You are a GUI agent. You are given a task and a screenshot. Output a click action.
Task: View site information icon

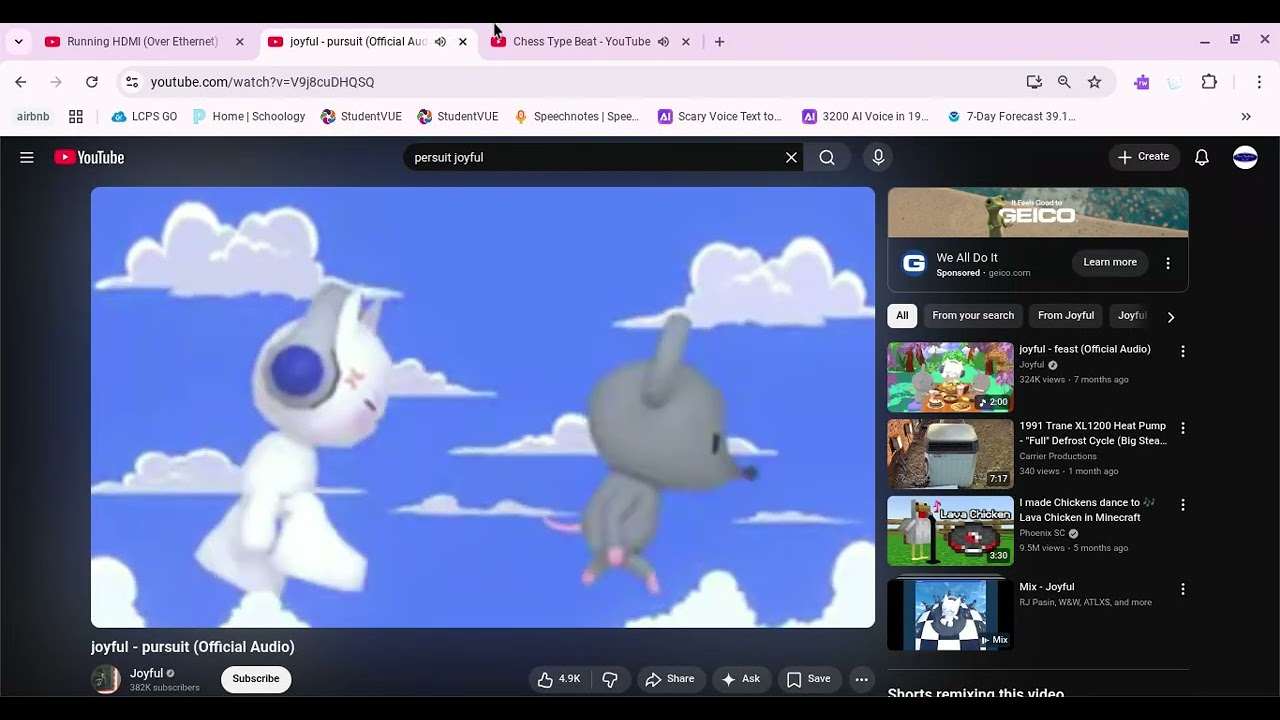coord(132,82)
